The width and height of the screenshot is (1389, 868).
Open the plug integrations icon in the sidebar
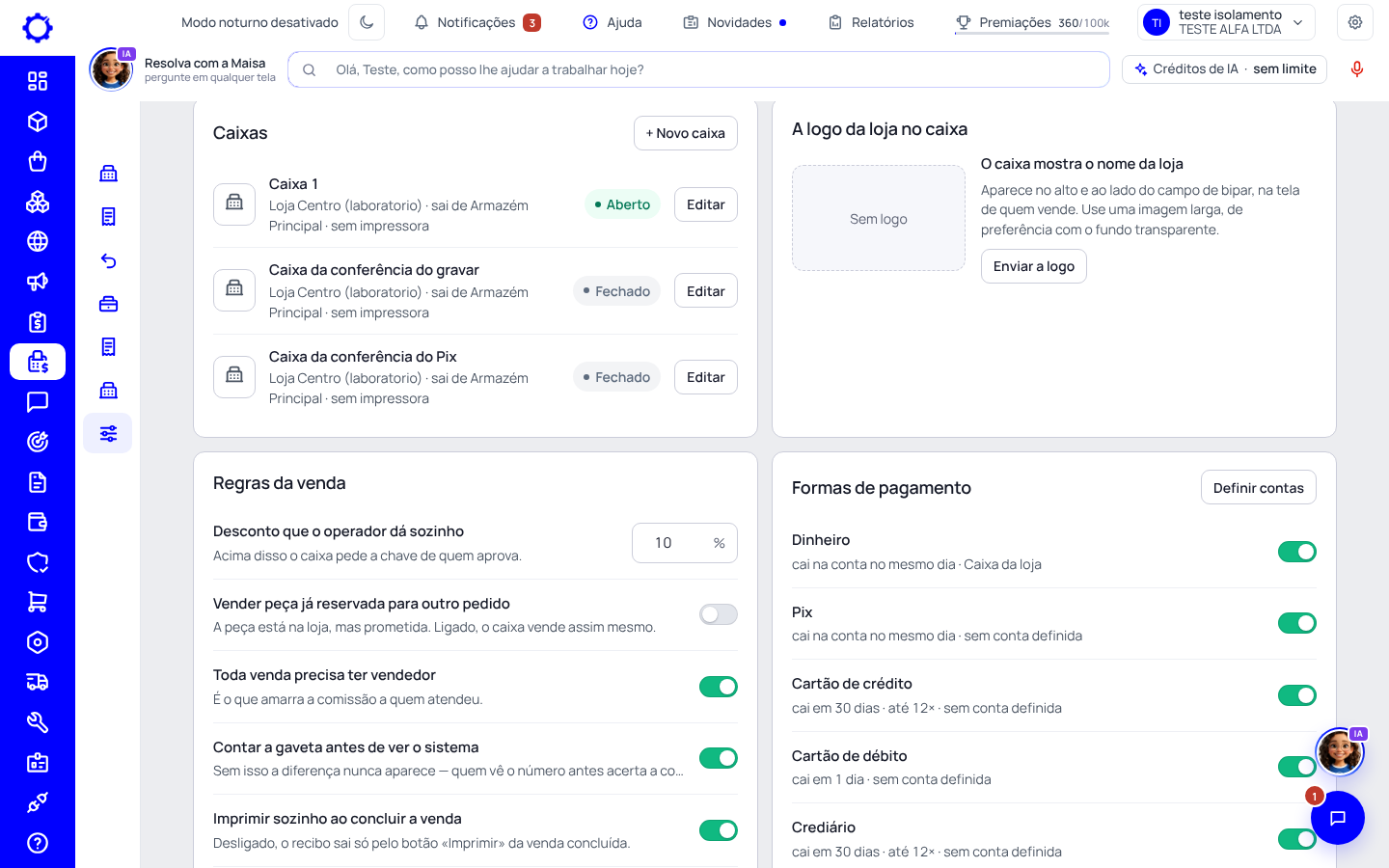pos(38,802)
